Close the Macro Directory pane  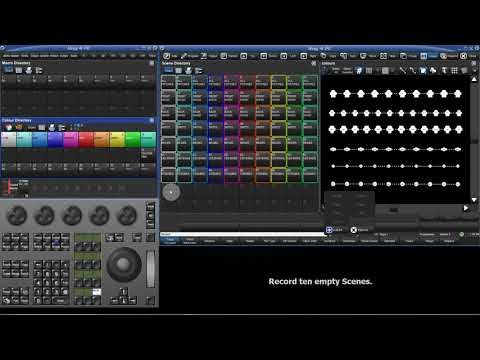coord(152,63)
